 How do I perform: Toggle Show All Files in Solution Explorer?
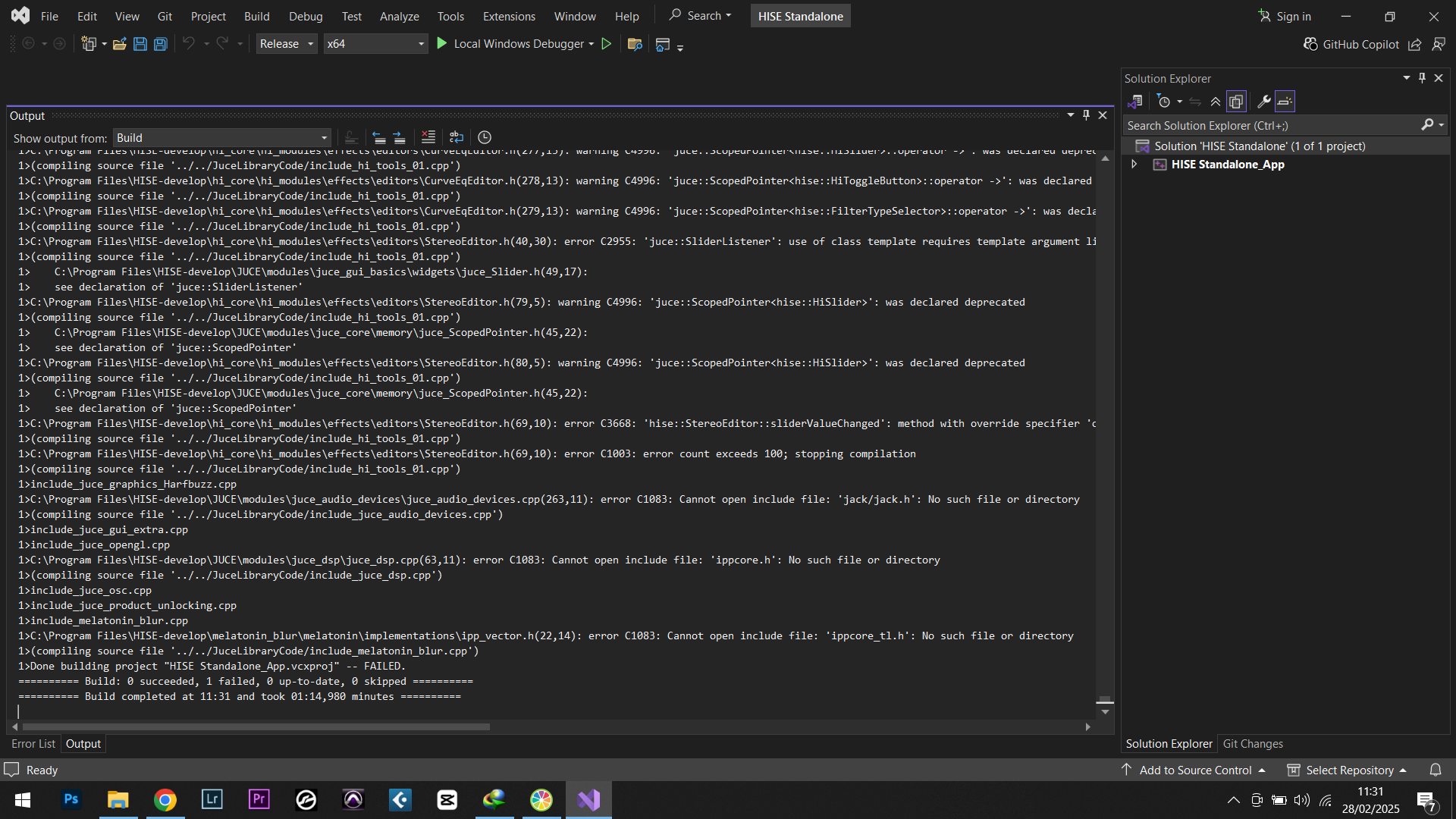[x=1236, y=101]
